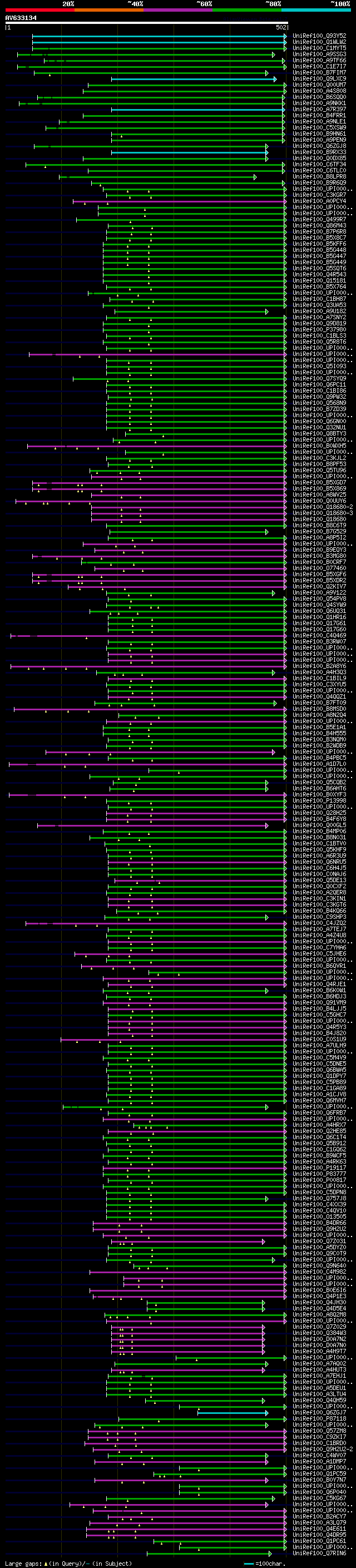356x1568 pixels.
Task: Select the UniRef100_B4PBC5 hit label
Action: point(319,758)
